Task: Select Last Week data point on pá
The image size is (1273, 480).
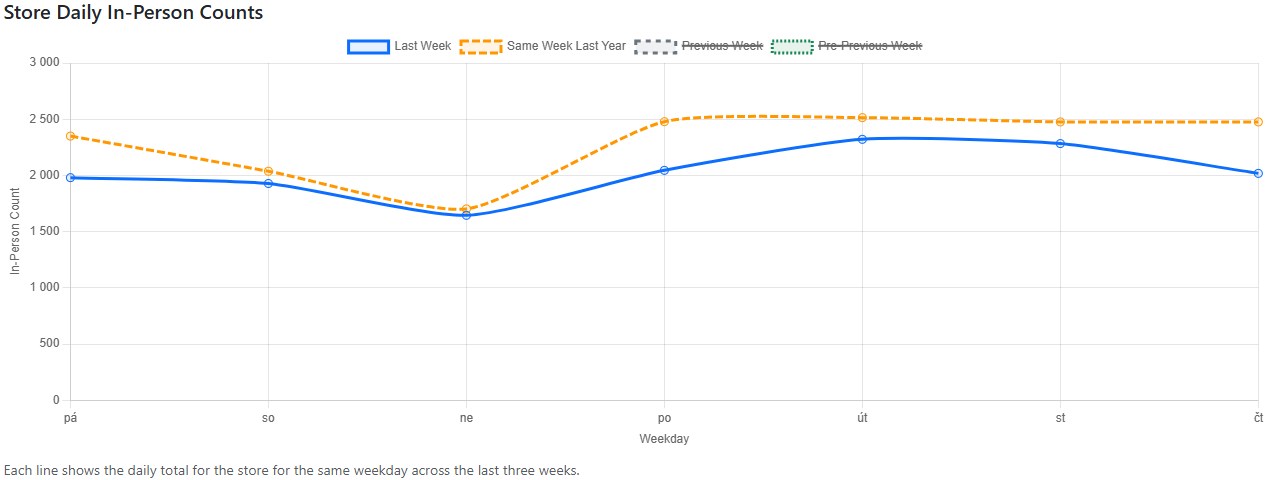Action: pyautogui.click(x=70, y=178)
